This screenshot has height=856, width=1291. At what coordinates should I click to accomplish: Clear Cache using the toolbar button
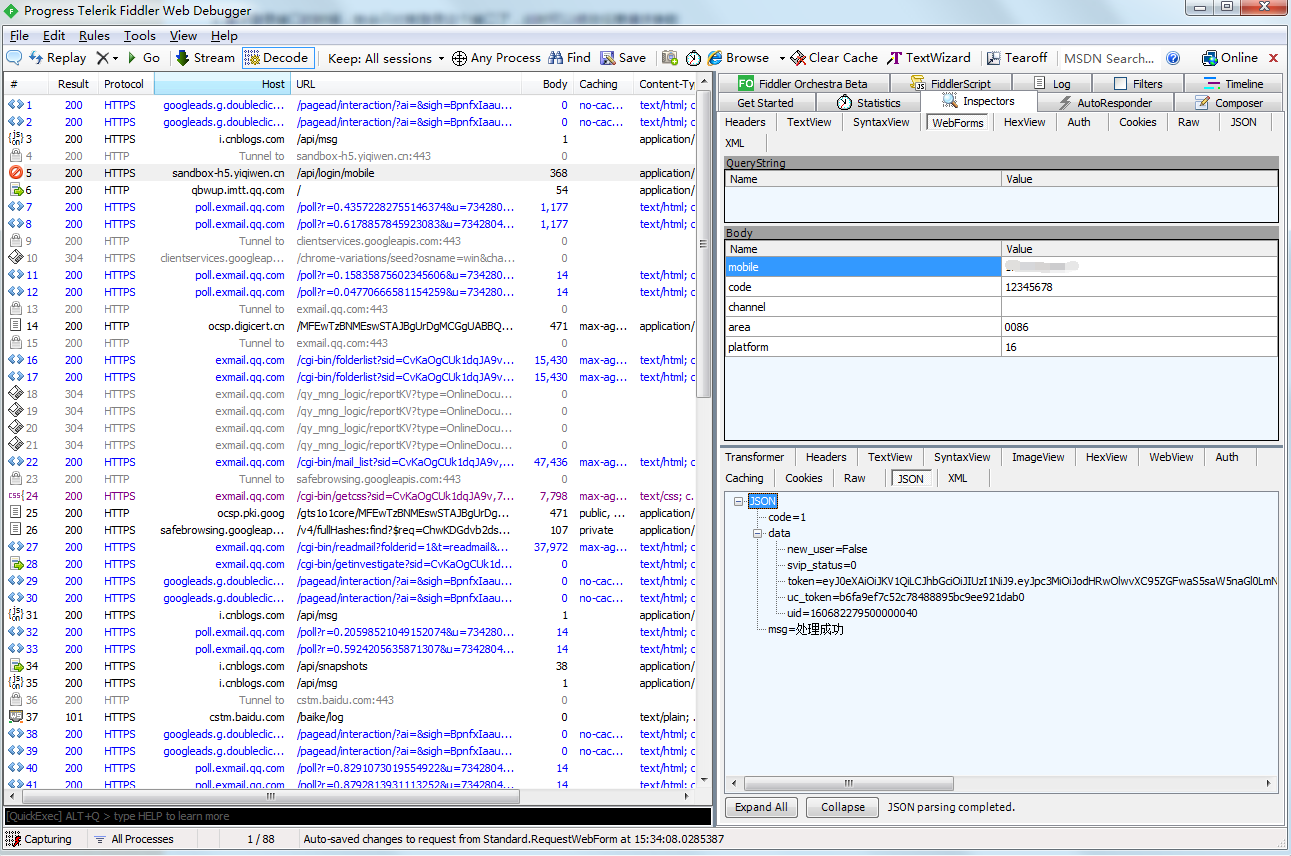834,58
